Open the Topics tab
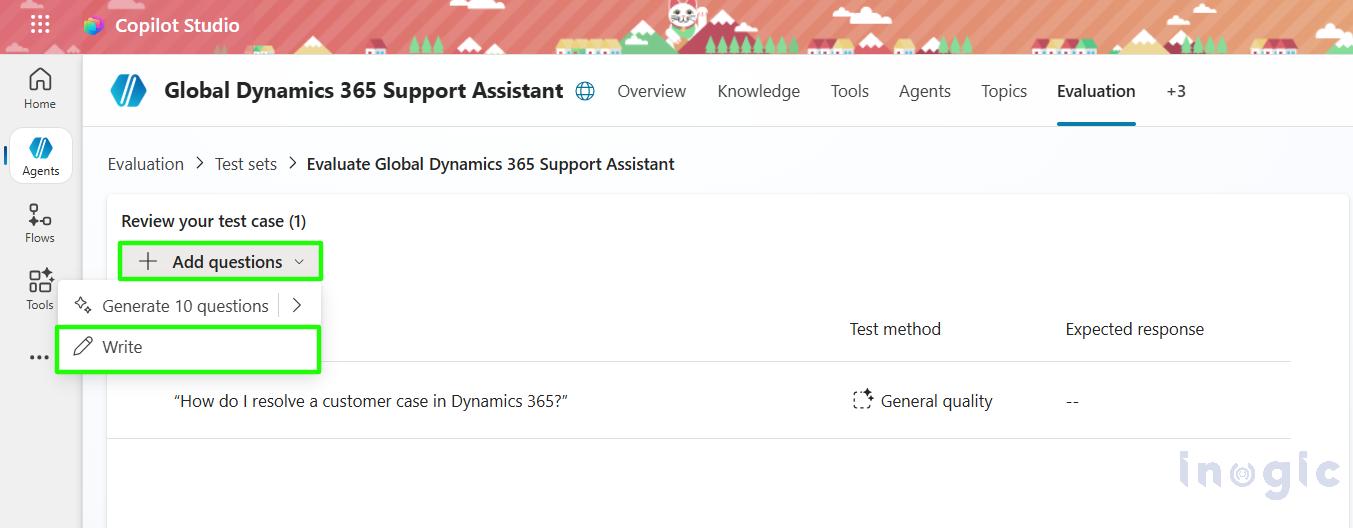1353x528 pixels. tap(1004, 91)
